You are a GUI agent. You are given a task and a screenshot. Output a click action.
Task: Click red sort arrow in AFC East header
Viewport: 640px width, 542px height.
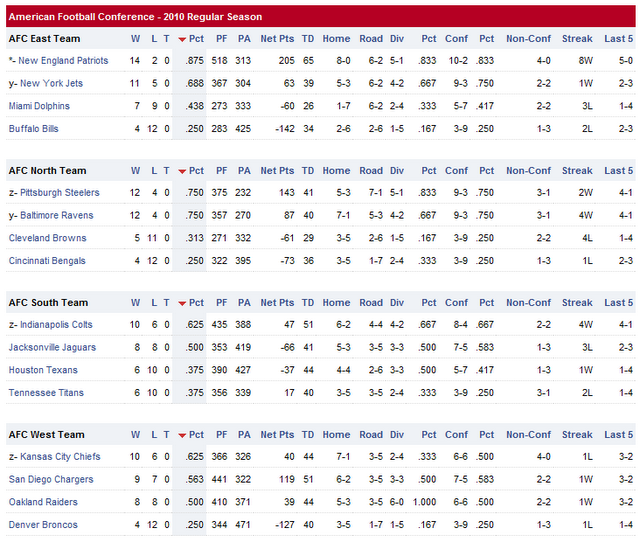182,39
